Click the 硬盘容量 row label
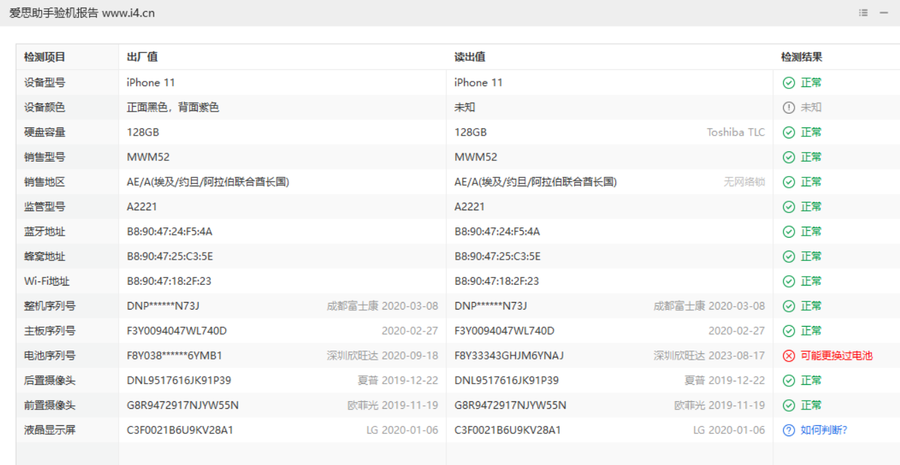The height and width of the screenshot is (465, 900). [44, 133]
